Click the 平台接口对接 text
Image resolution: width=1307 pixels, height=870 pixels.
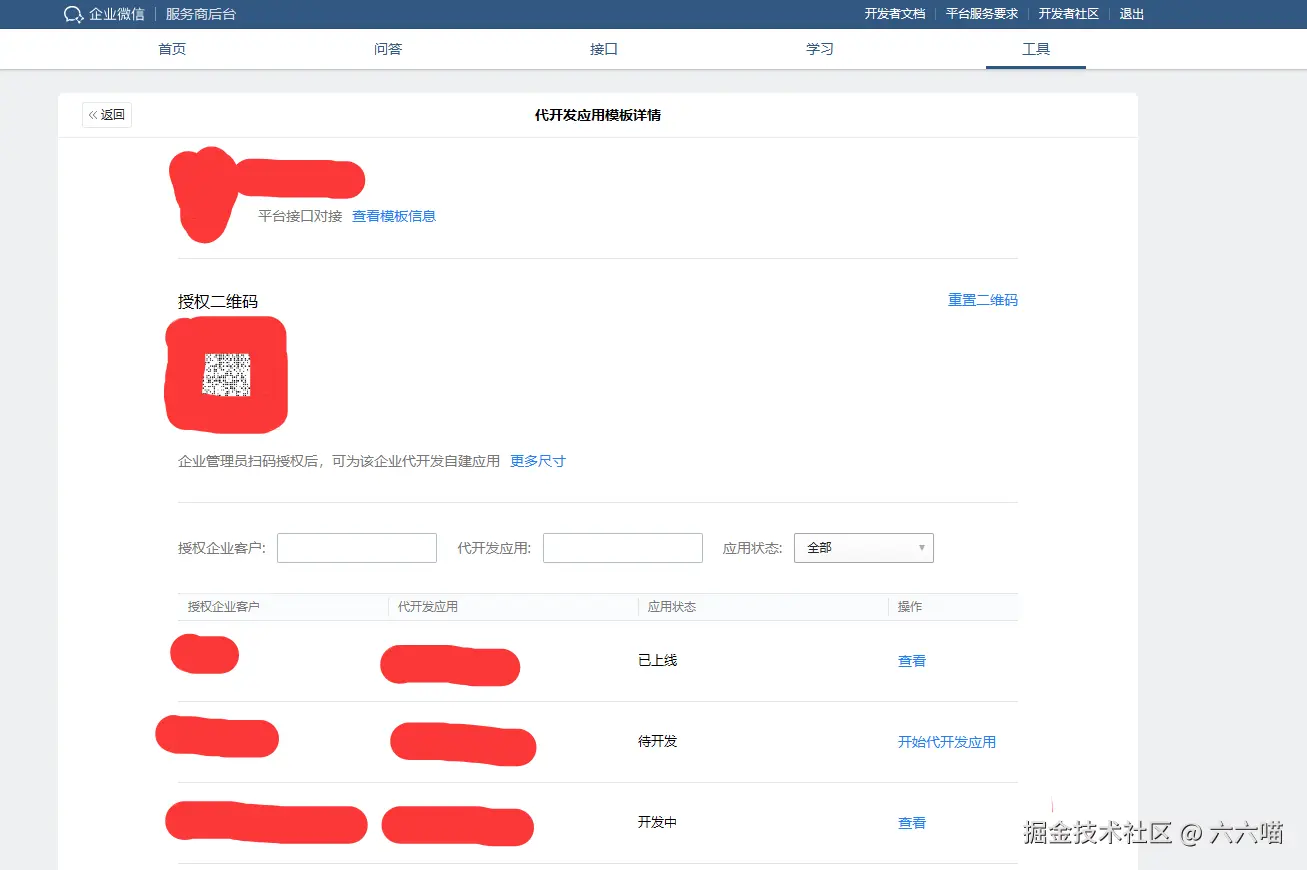pos(300,216)
